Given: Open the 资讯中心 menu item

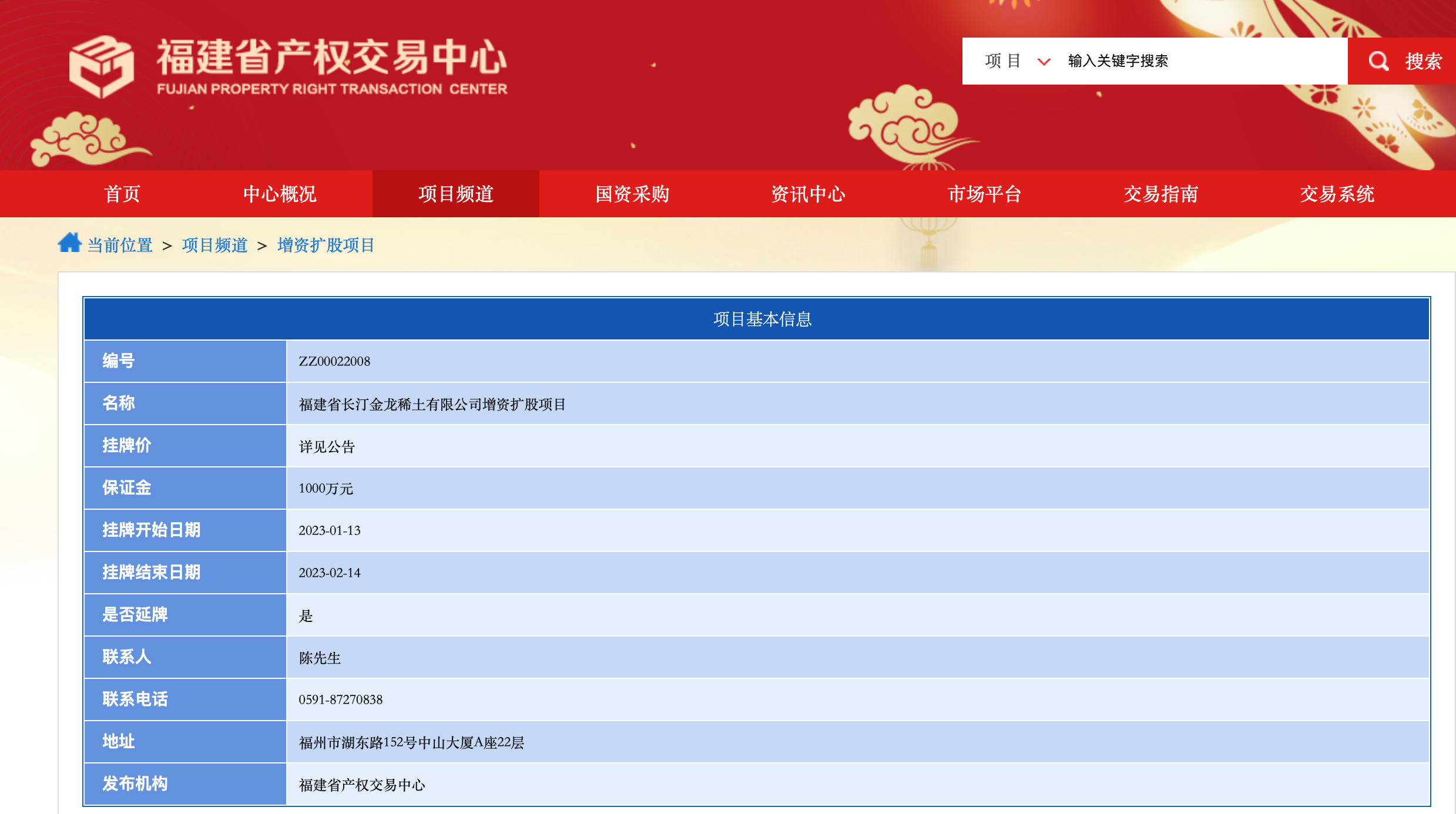Looking at the screenshot, I should tap(808, 194).
